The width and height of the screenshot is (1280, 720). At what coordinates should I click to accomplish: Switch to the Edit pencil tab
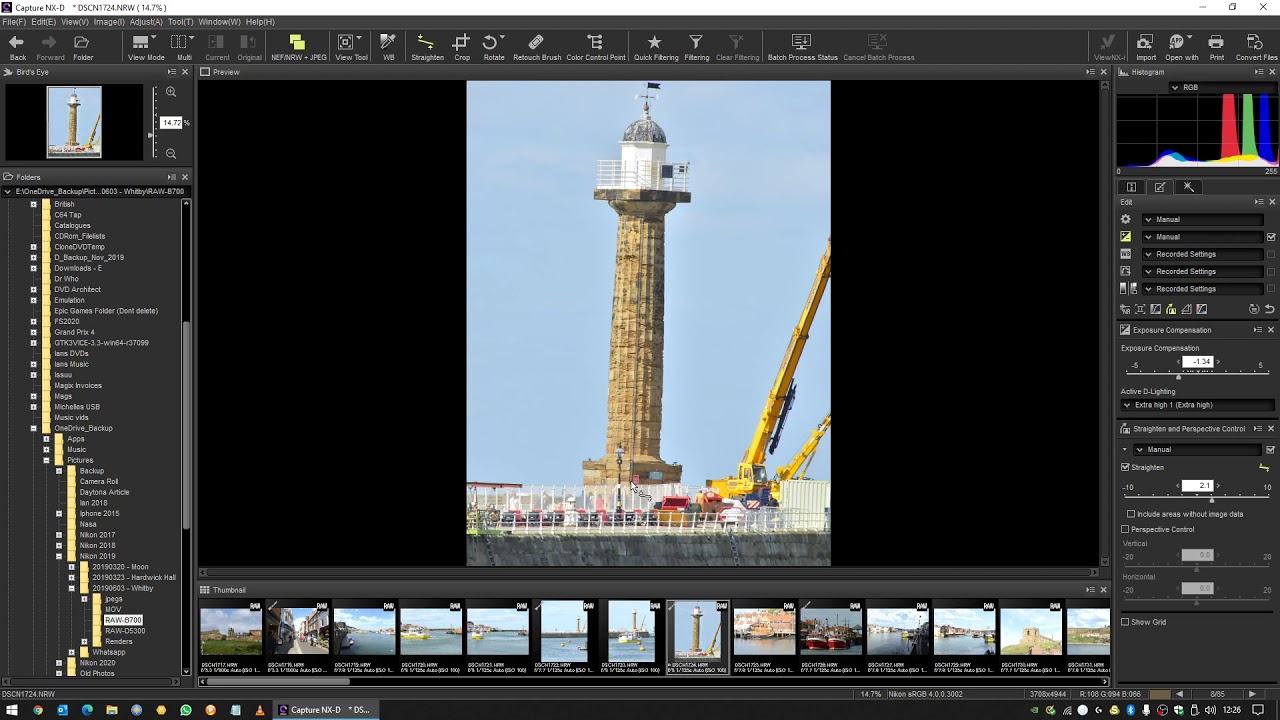click(1160, 187)
